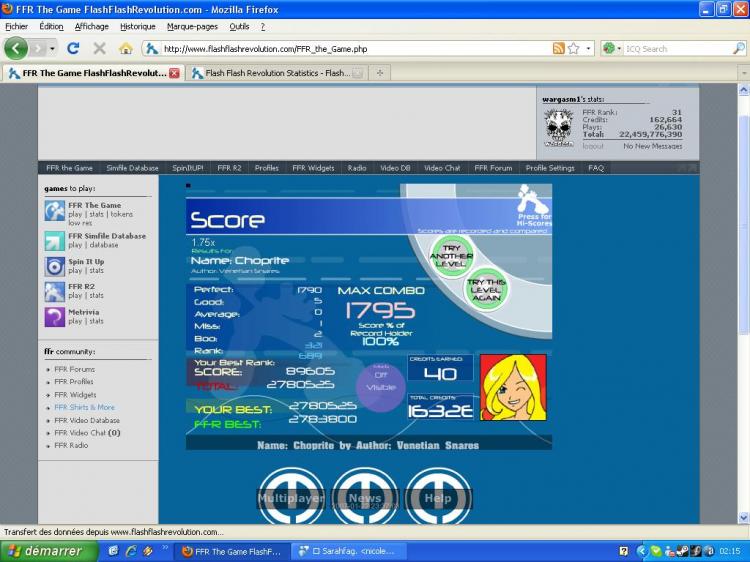
Task: Open the search engine dropdown
Action: coord(611,48)
